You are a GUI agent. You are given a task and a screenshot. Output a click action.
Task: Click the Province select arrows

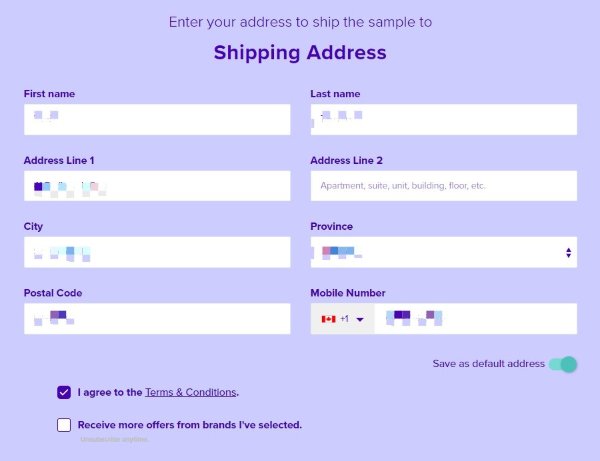click(568, 252)
